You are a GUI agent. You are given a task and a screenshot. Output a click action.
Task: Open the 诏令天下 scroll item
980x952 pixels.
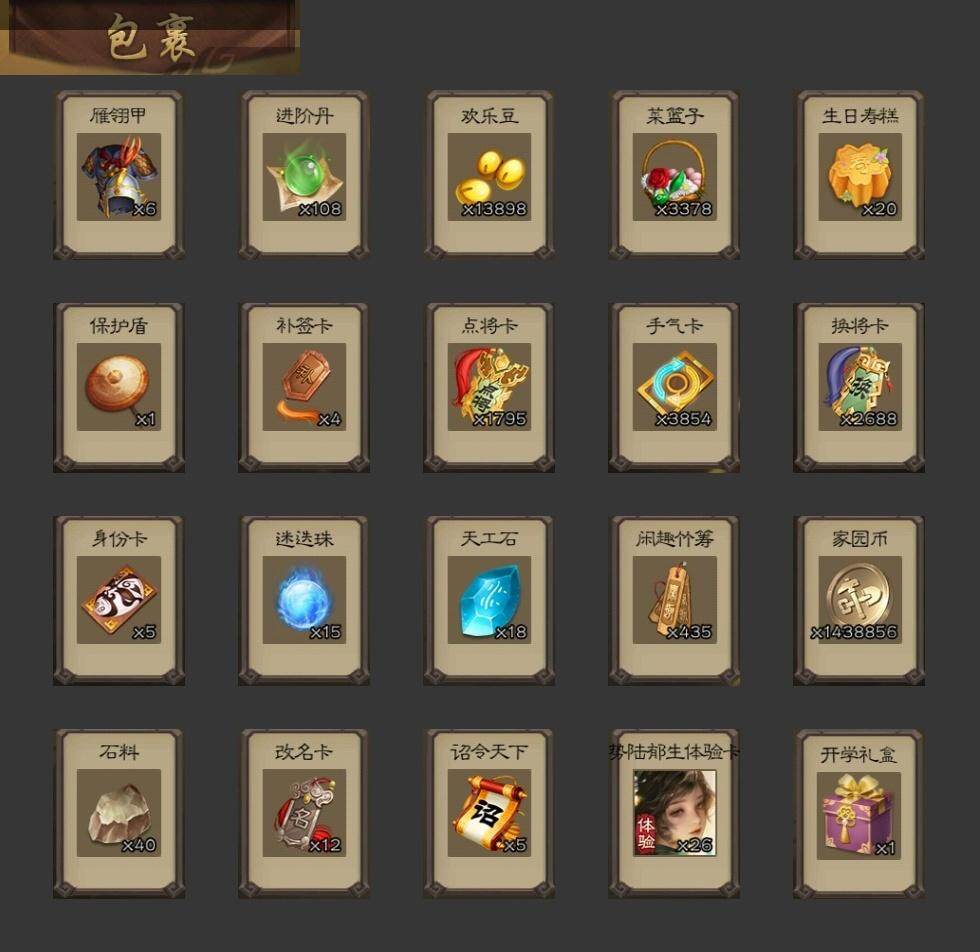489,813
